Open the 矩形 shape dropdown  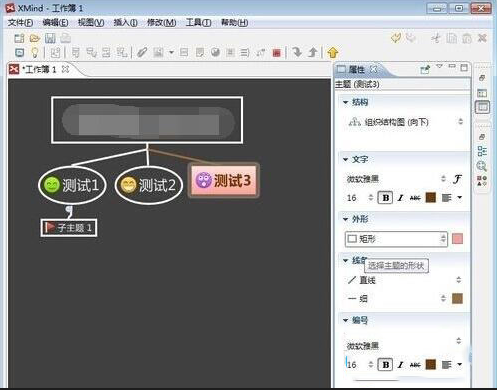[396, 239]
